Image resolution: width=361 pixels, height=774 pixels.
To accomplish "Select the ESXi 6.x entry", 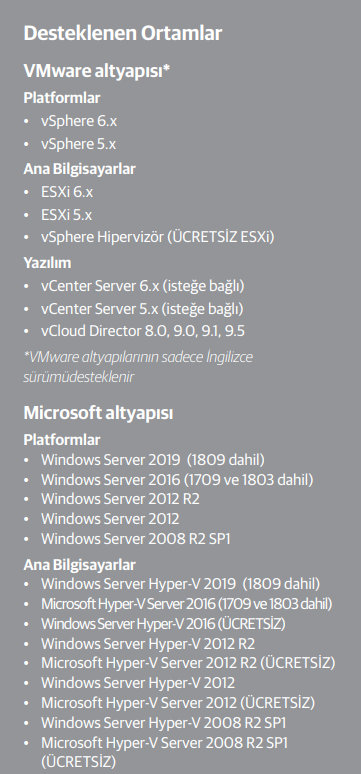I will coord(67,192).
